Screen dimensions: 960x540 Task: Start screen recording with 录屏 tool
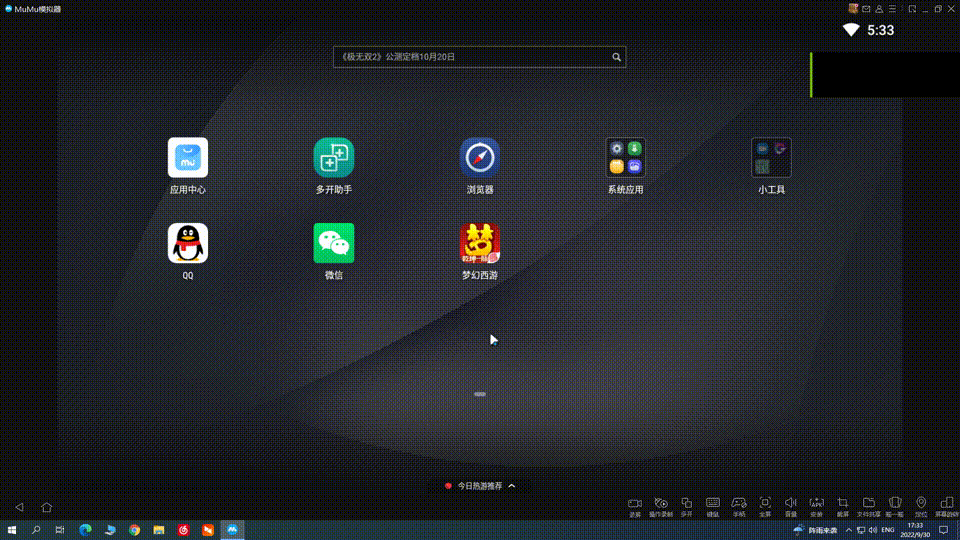click(x=634, y=506)
